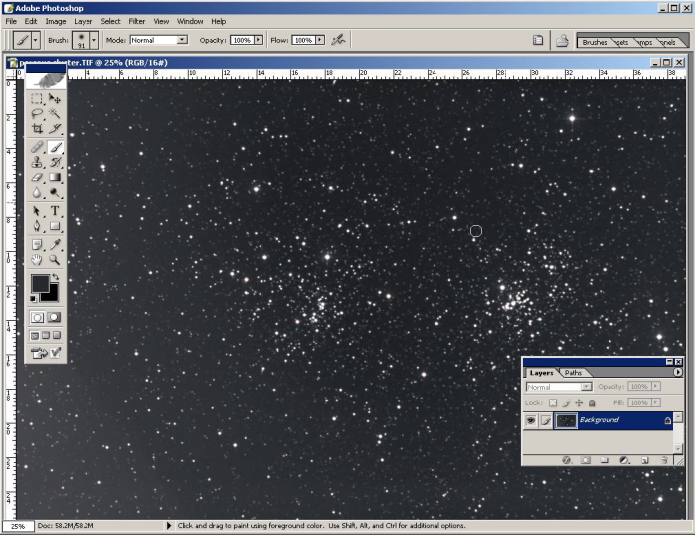Viewport: 695px width, 535px height.
Task: Open the Brush preset picker arrow
Action: pyautogui.click(x=94, y=40)
